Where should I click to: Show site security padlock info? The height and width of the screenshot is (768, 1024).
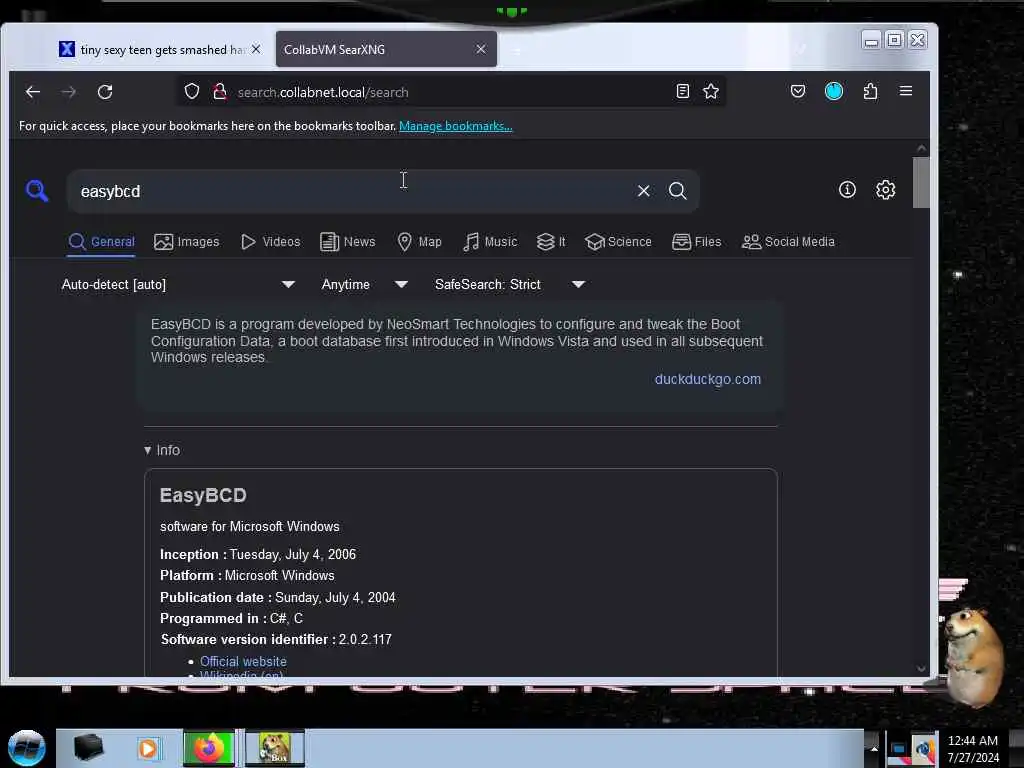220,91
